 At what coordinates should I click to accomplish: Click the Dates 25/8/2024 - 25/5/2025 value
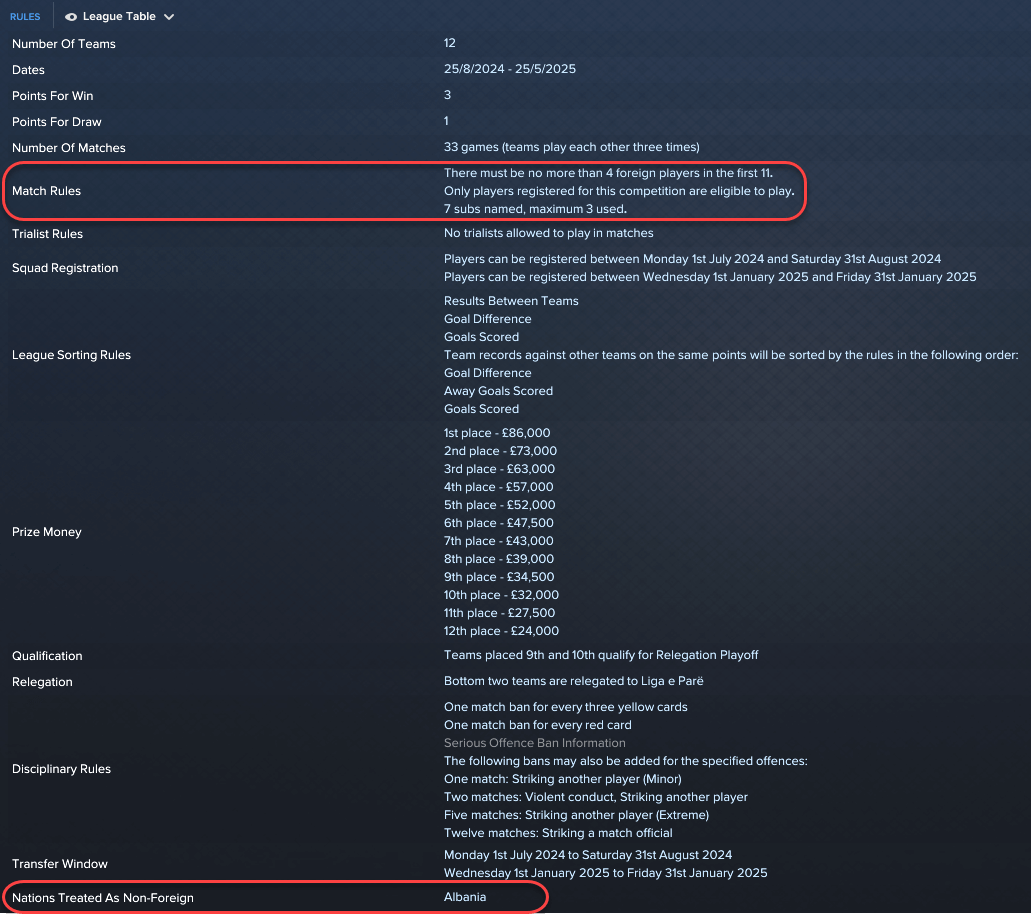510,69
